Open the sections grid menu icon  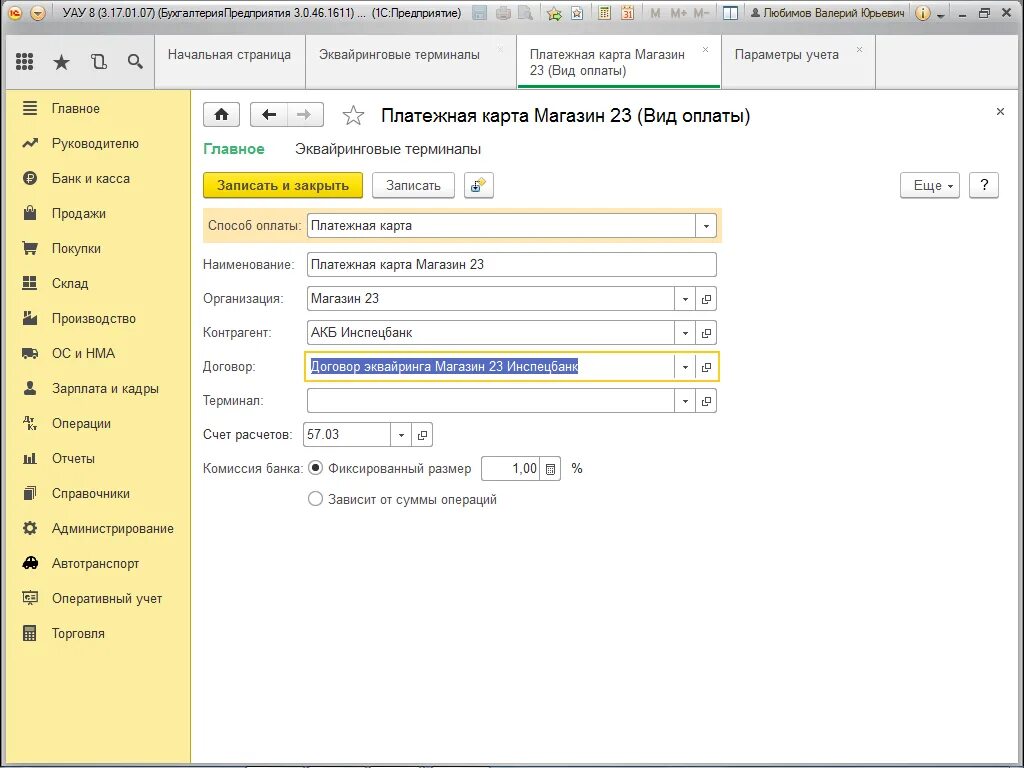25,62
